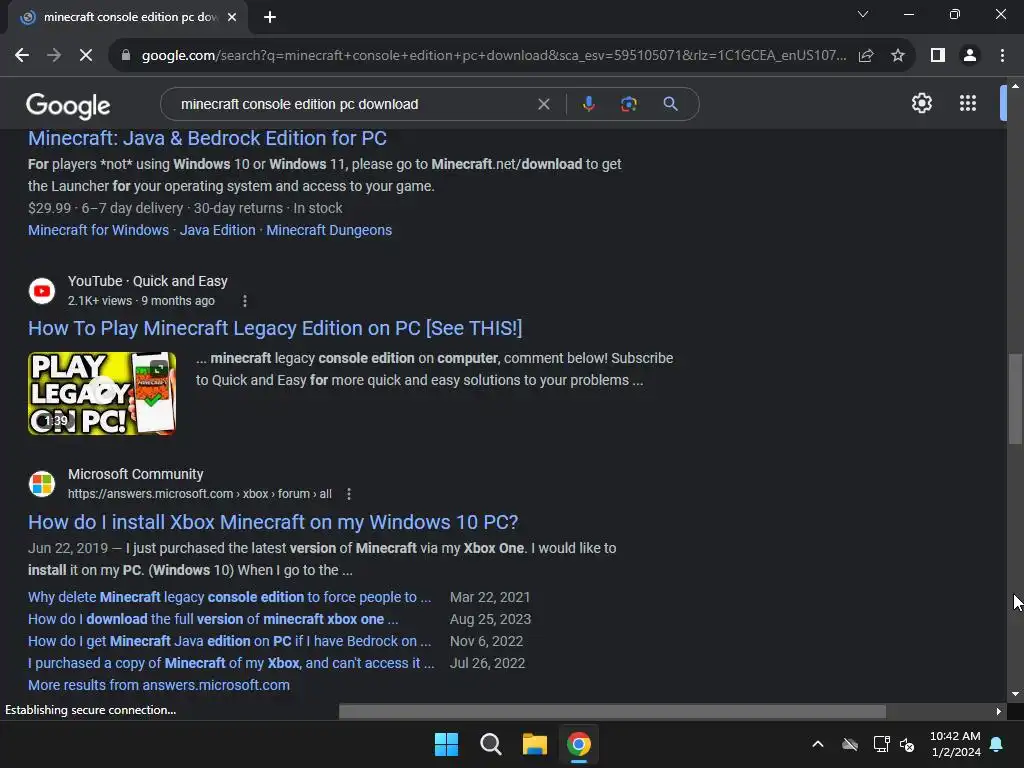Click the YouTube favicon
This screenshot has height=768, width=1024.
42,291
